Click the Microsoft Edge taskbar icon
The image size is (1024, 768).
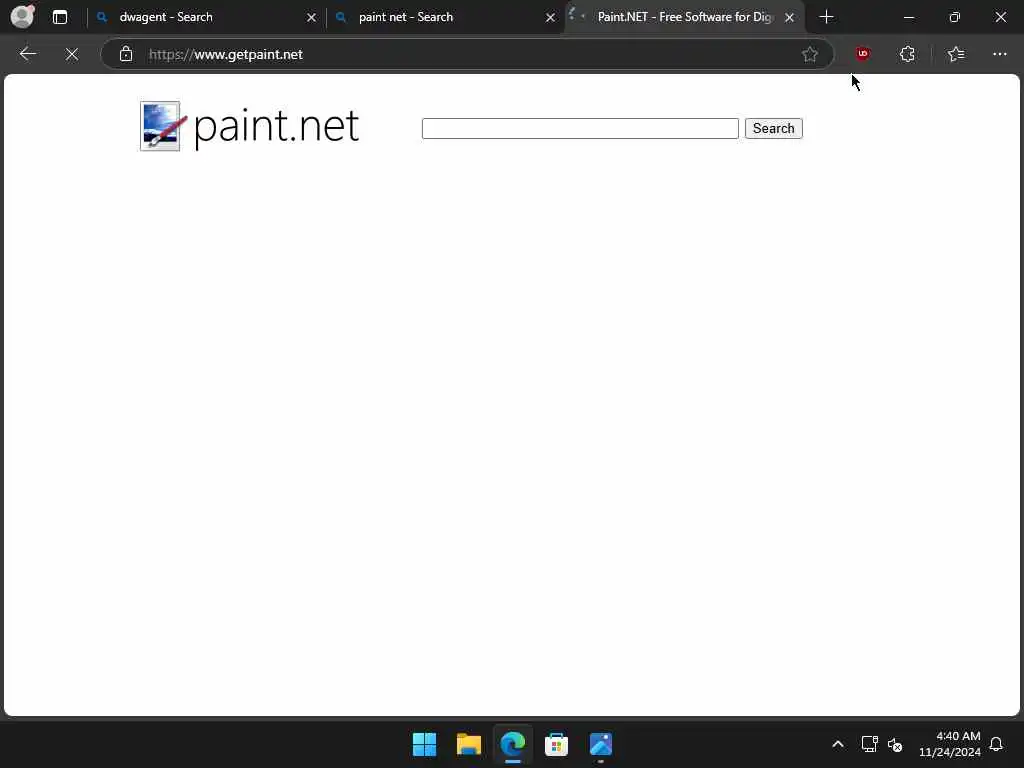click(513, 744)
